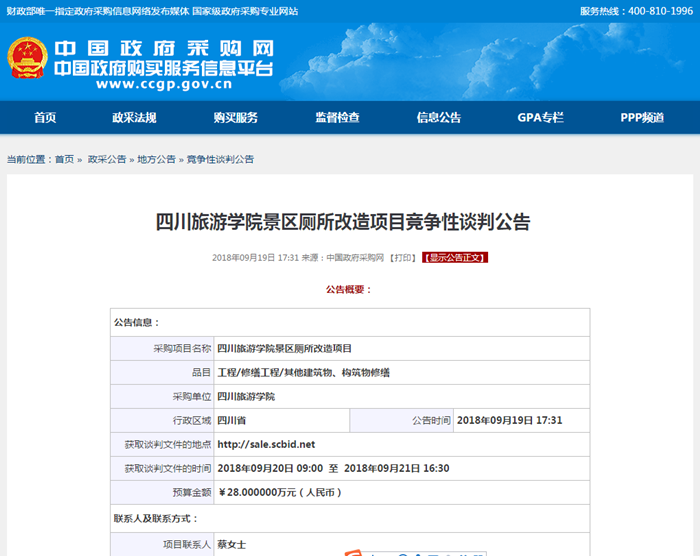Open the 政采法规 navigation item
This screenshot has width=700, height=556.
pos(134,117)
